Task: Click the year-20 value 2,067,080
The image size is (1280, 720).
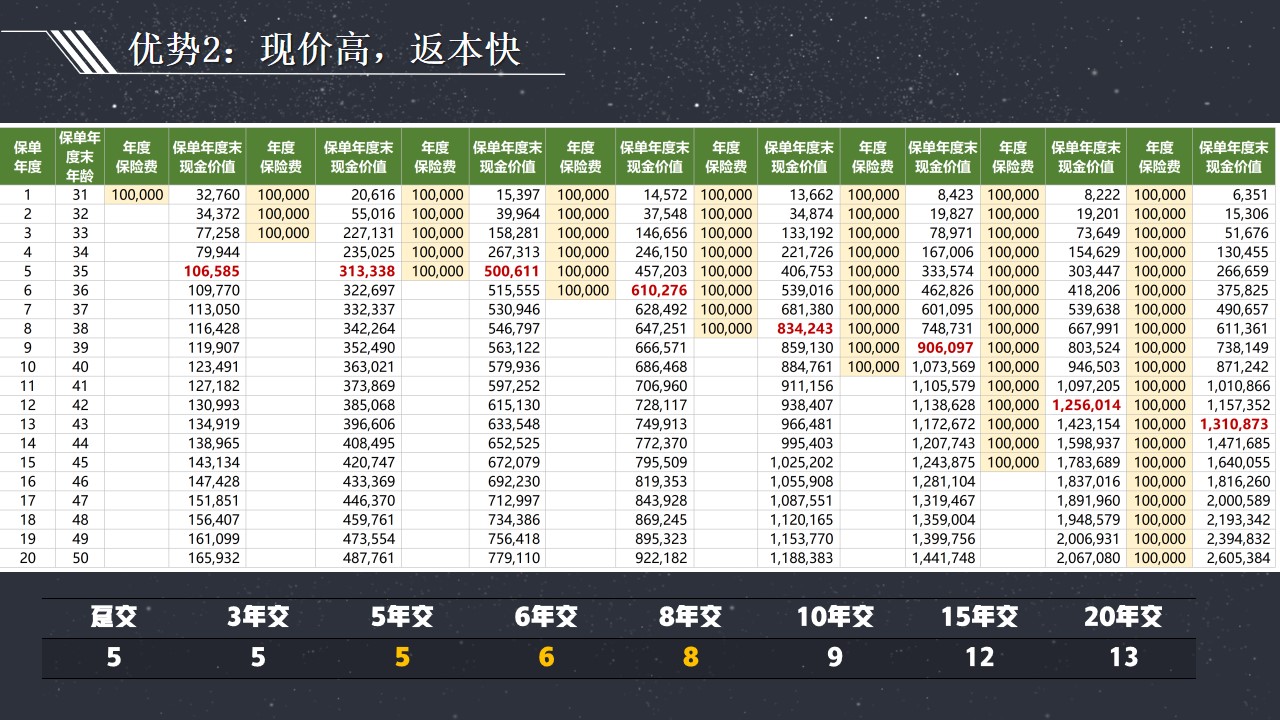Action: coord(1088,558)
